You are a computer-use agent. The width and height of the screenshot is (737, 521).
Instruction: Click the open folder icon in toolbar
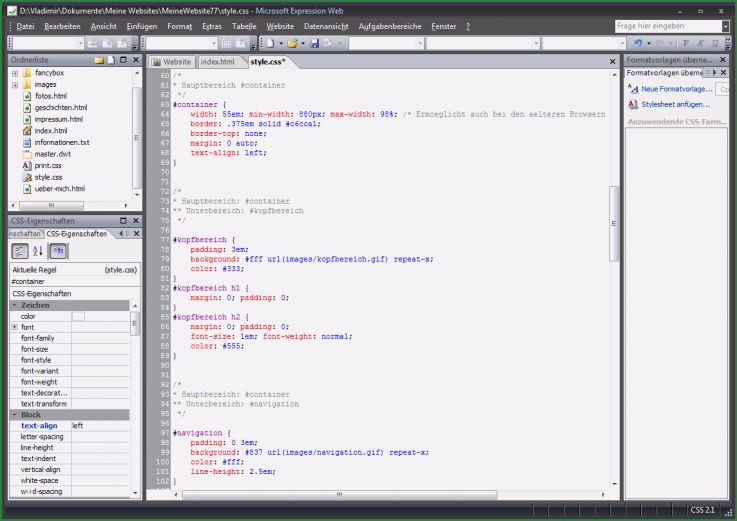point(292,44)
